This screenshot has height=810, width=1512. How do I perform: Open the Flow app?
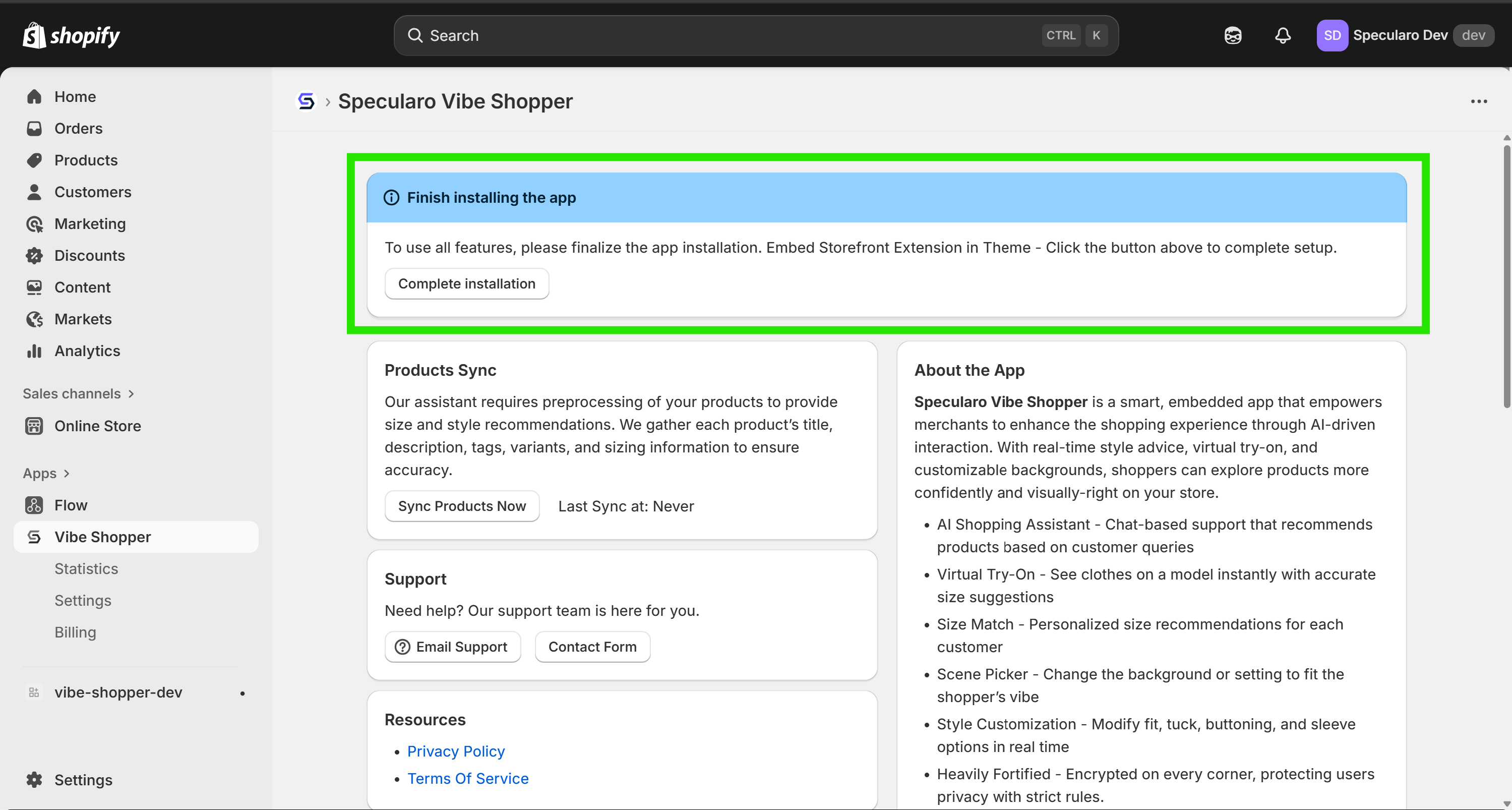pos(71,504)
